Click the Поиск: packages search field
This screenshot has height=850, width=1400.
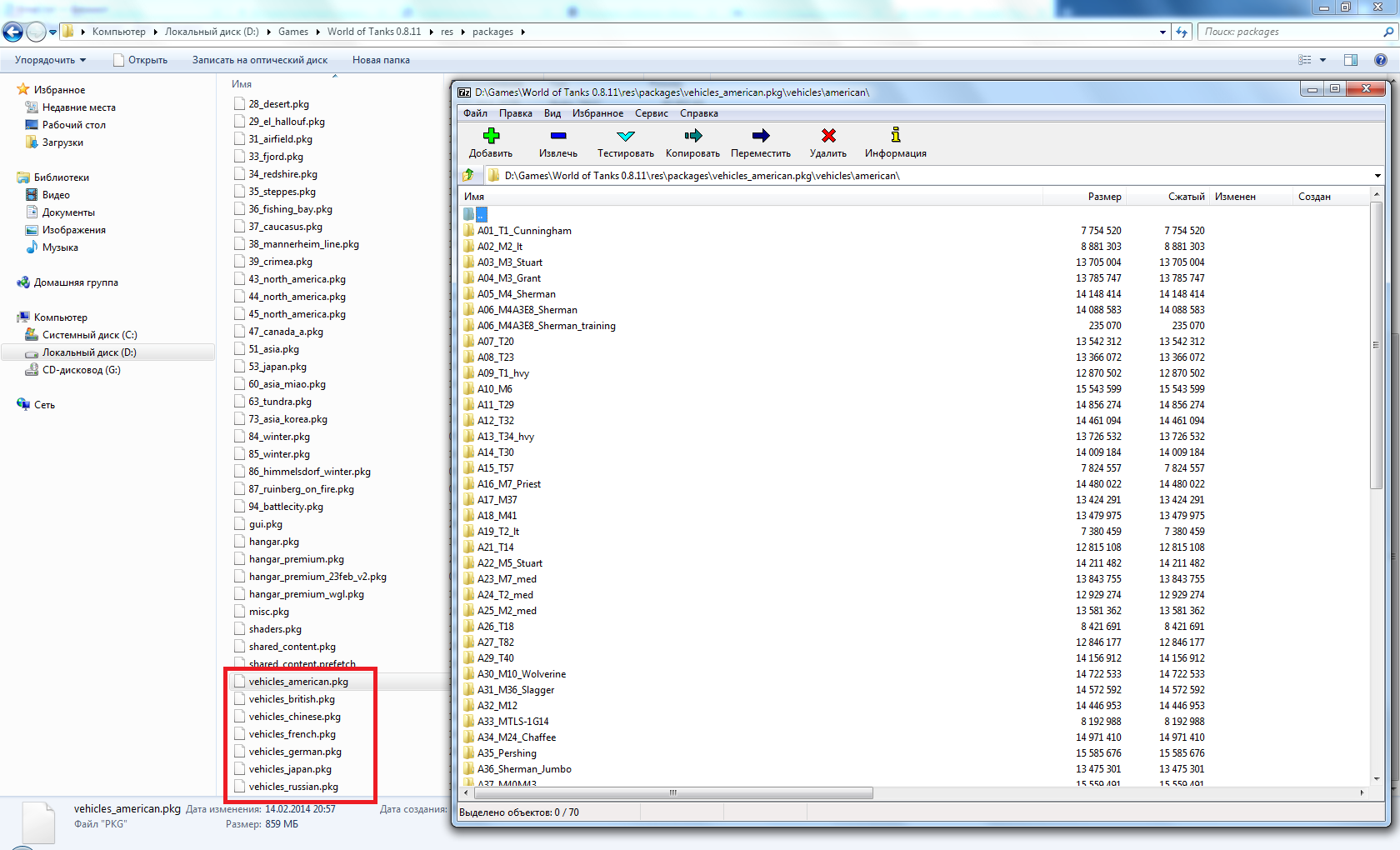pyautogui.click(x=1290, y=32)
